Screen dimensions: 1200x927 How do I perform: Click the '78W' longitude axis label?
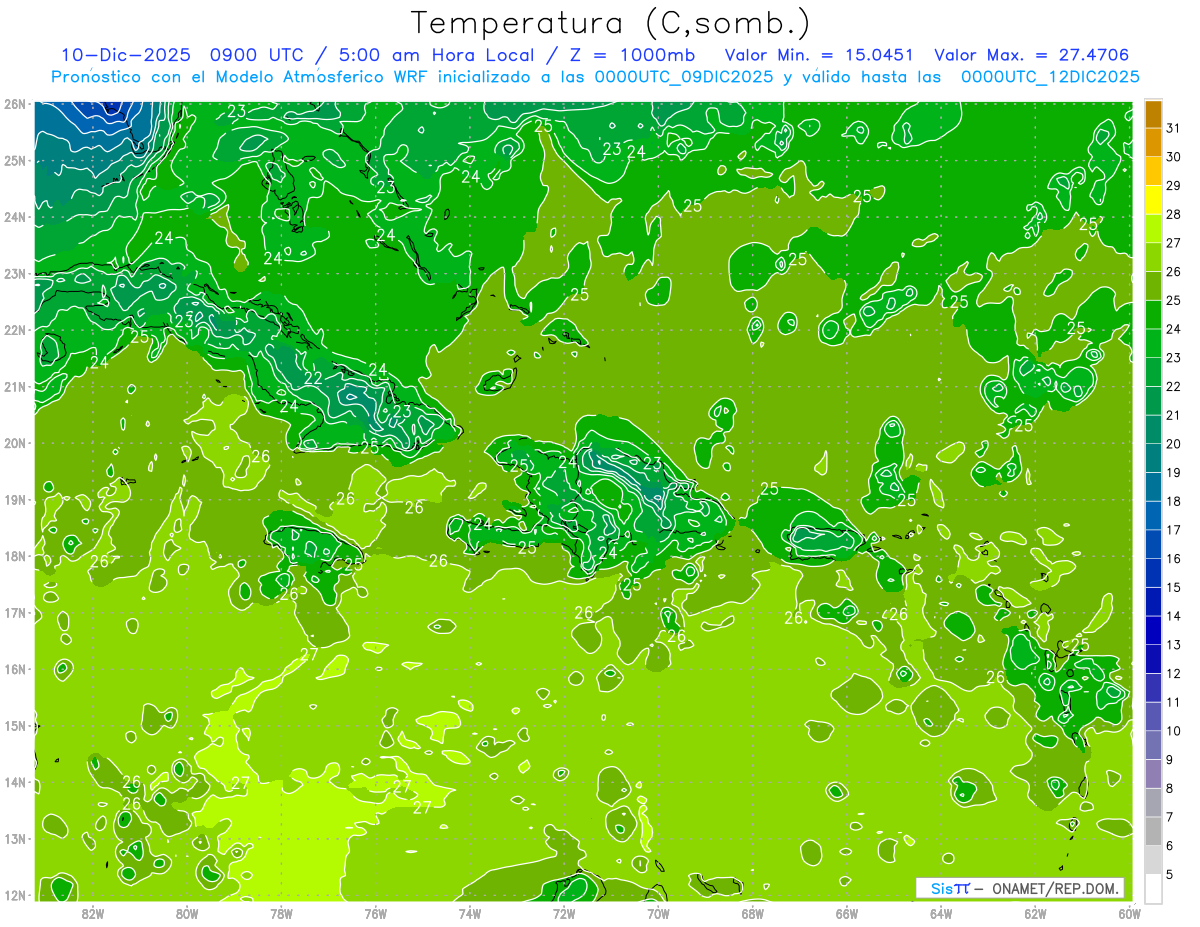click(282, 913)
